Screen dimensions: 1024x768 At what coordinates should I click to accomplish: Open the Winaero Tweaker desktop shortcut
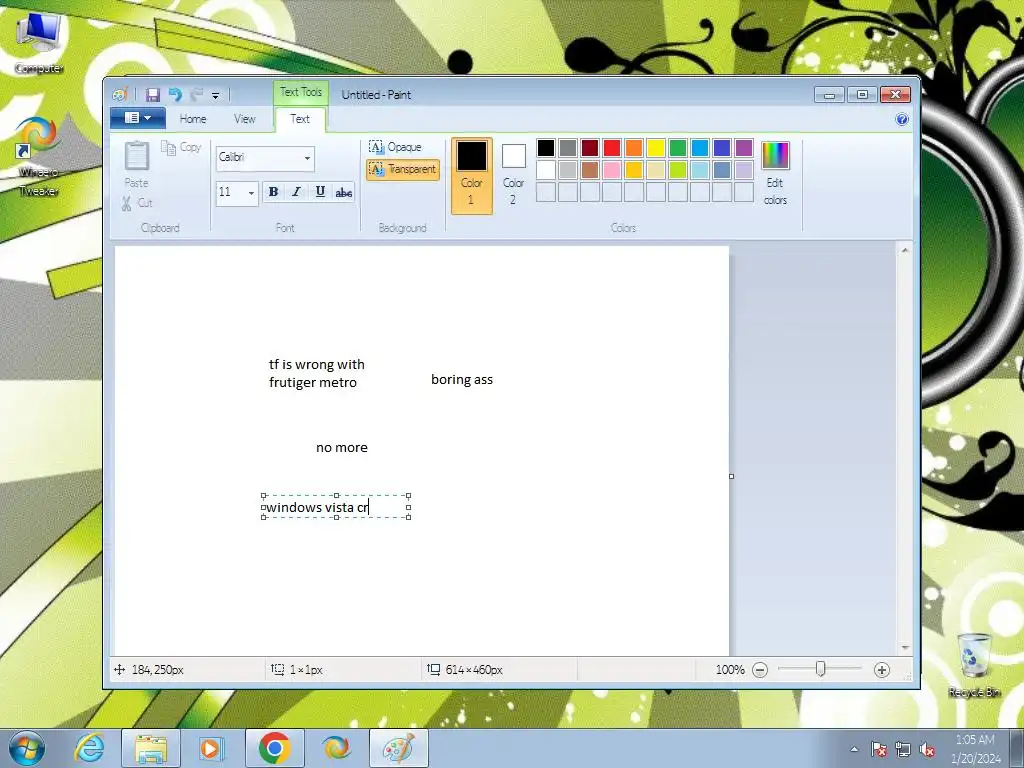point(38,157)
